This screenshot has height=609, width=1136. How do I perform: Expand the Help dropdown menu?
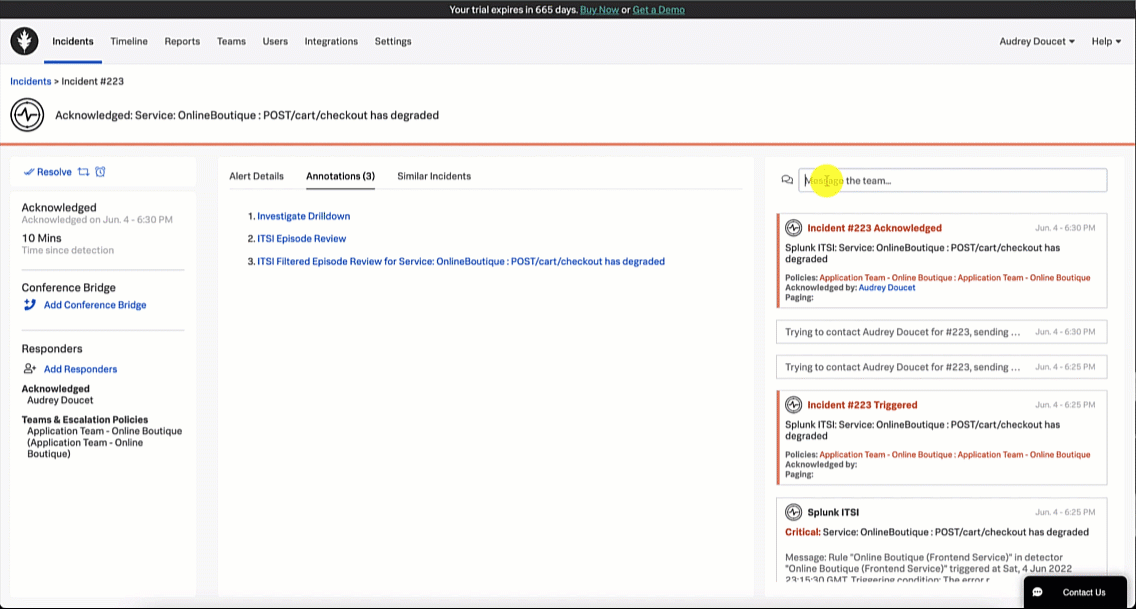click(1106, 41)
